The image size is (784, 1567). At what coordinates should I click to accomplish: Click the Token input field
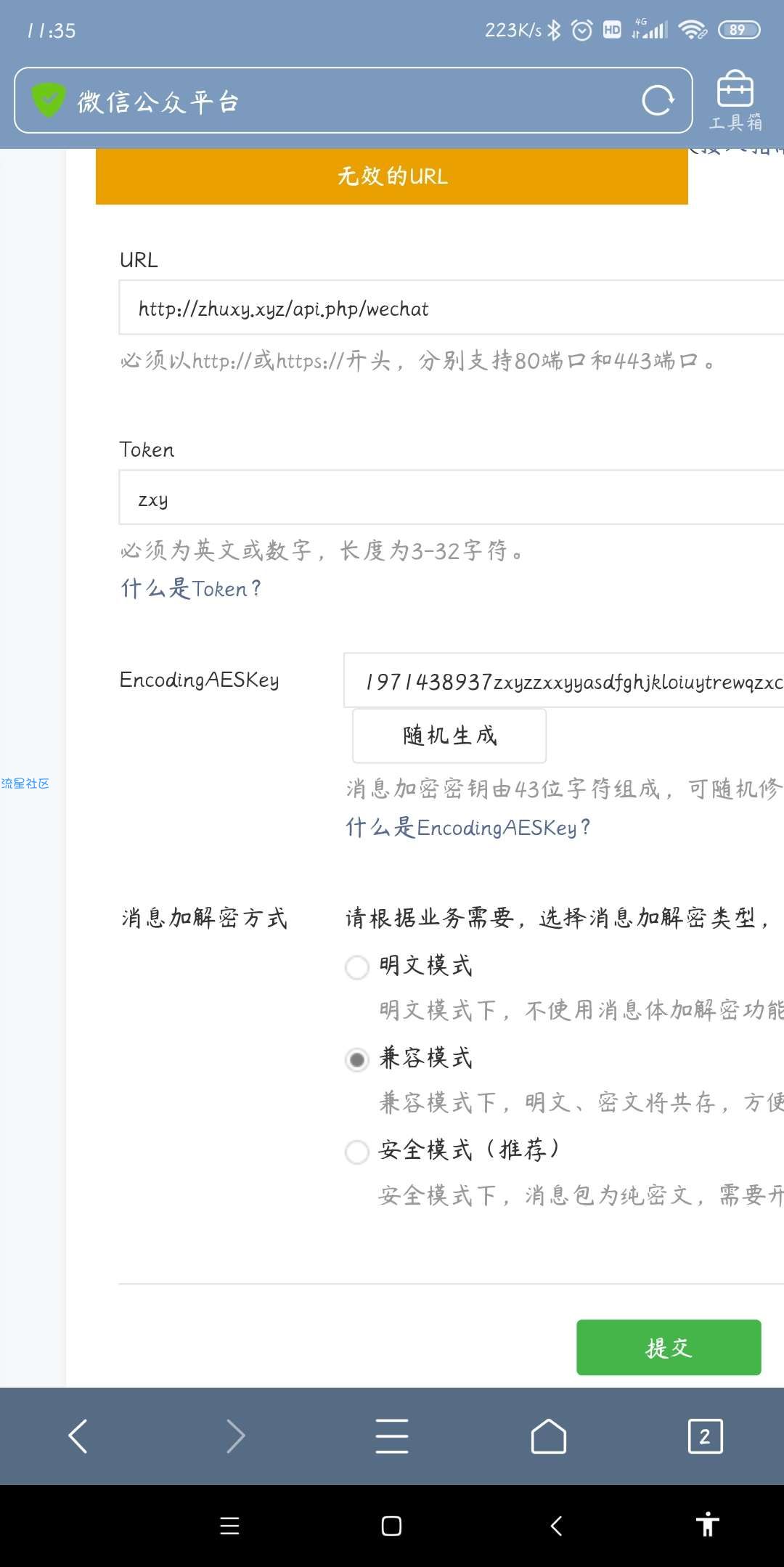tap(452, 497)
